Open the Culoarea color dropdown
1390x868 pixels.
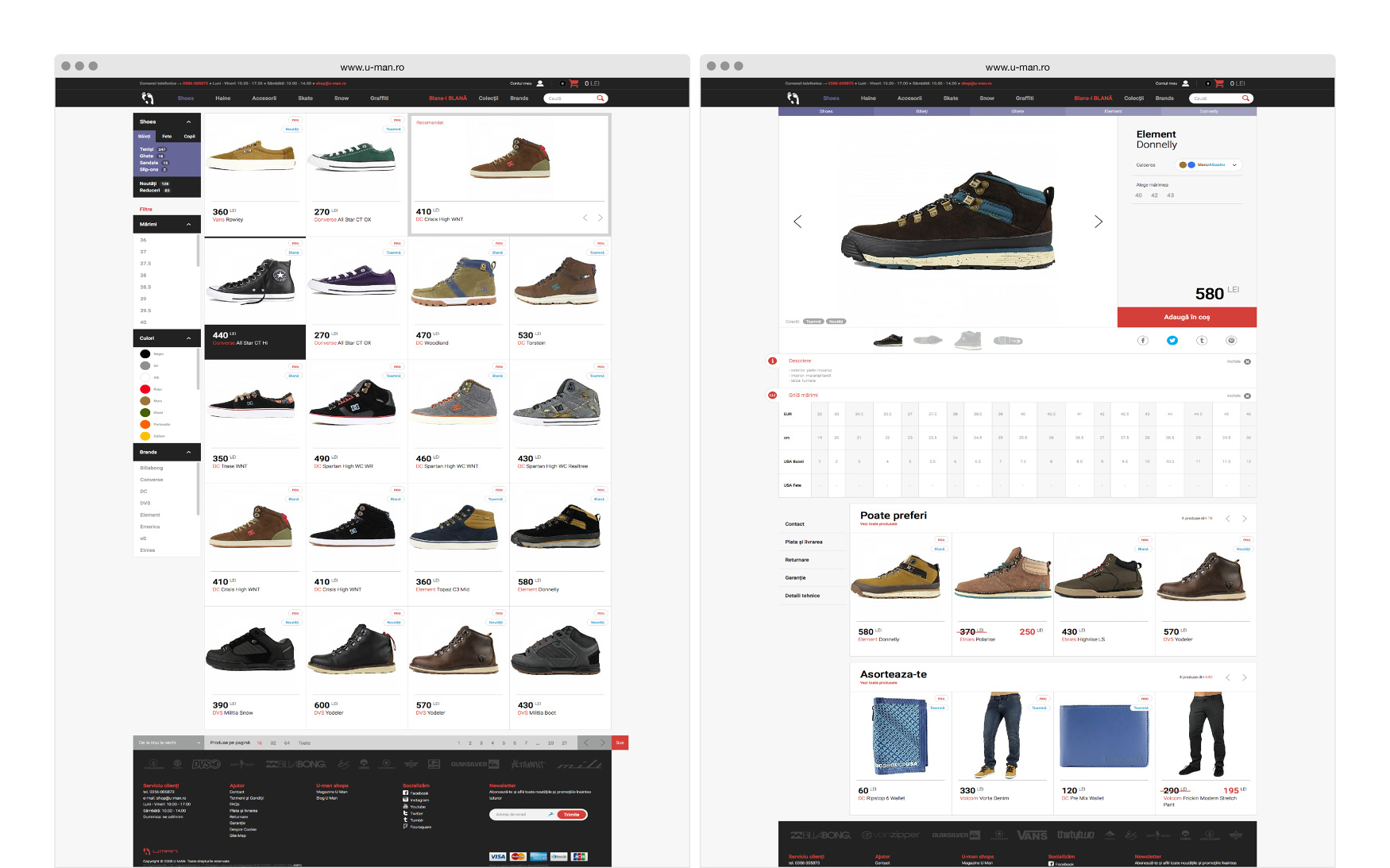point(1210,165)
